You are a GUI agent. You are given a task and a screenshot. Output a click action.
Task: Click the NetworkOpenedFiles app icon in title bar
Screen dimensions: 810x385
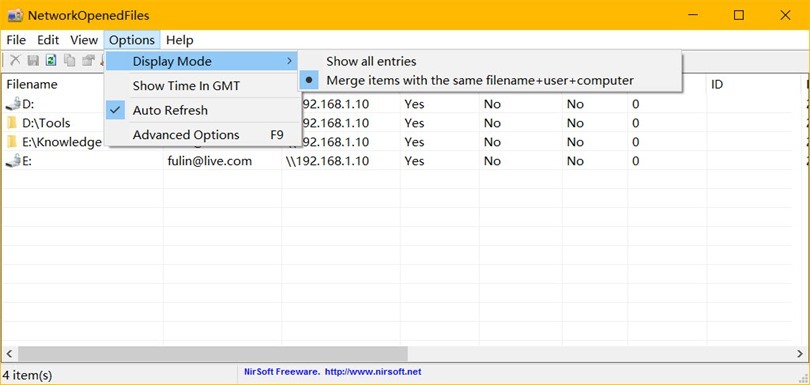pos(15,16)
